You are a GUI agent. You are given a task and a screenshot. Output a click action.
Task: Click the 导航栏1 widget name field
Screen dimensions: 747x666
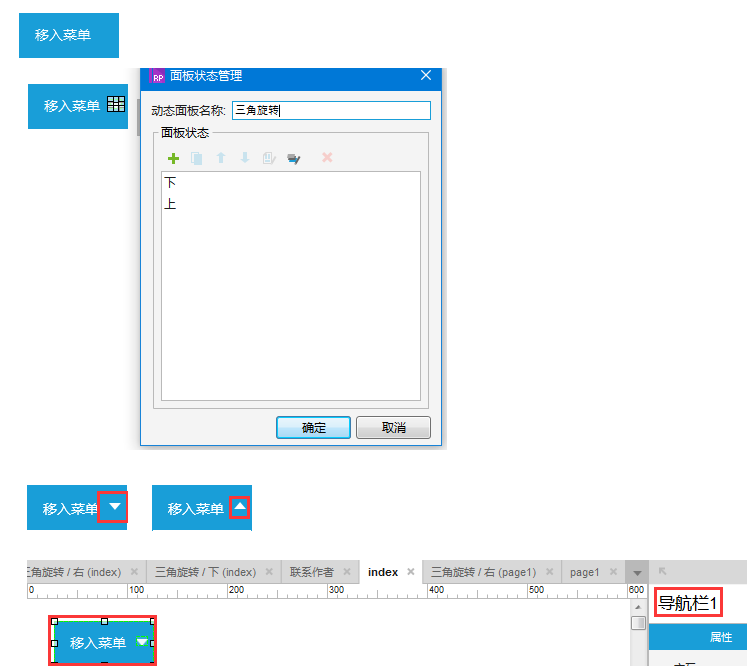click(x=688, y=603)
